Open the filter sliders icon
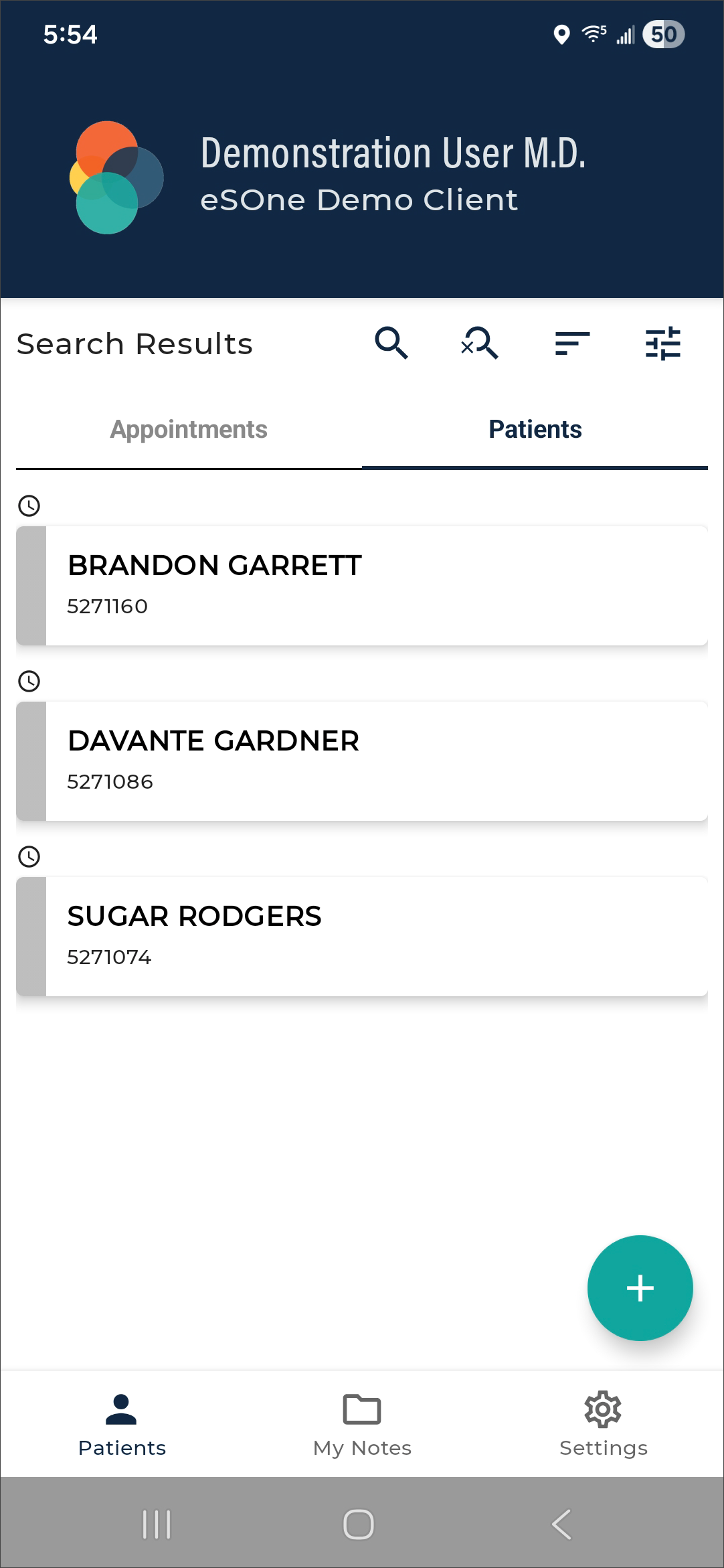724x1568 pixels. (x=662, y=343)
